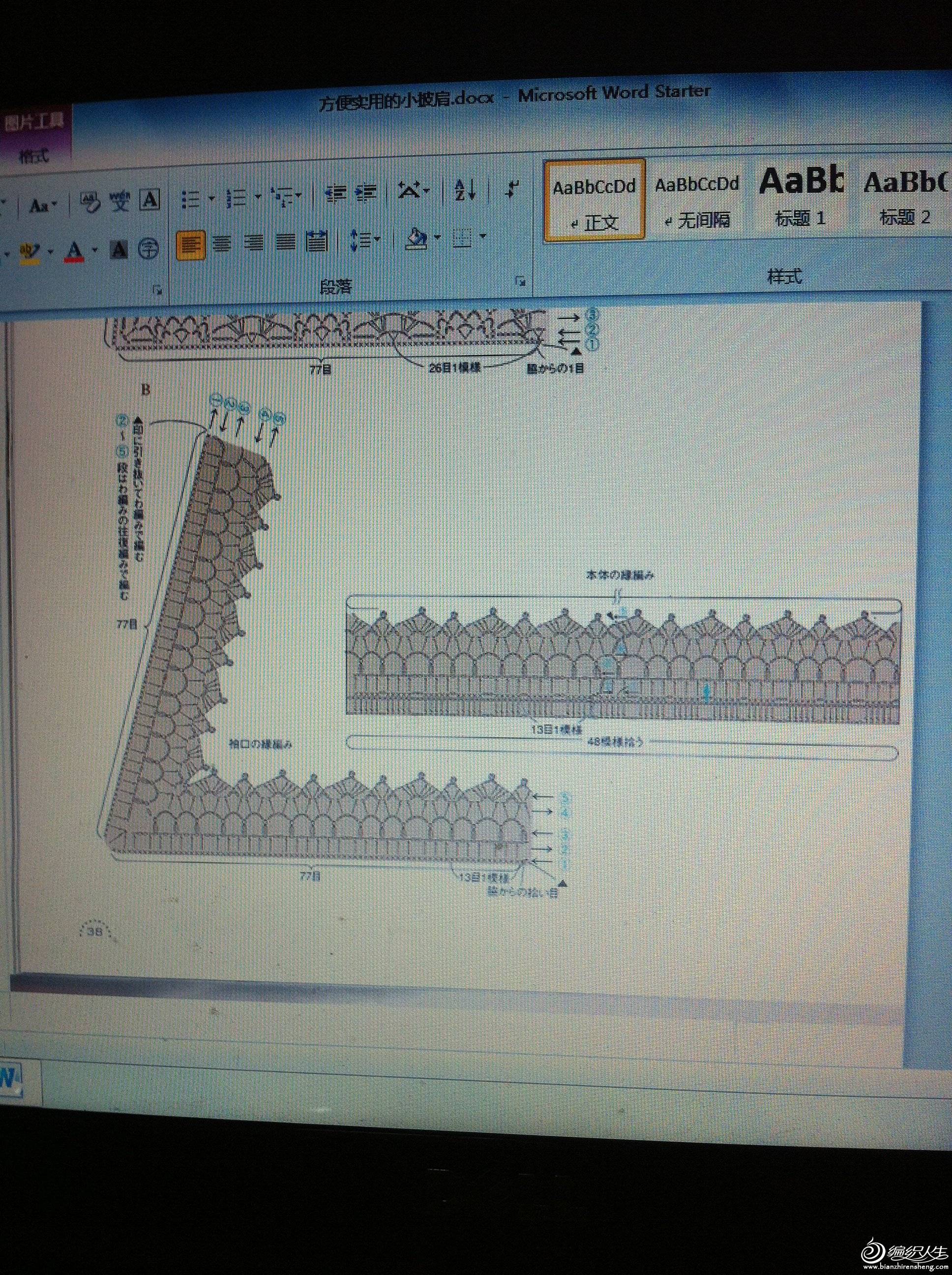Open the highlight color dropdown arrow
Viewport: 952px width, 1275px height.
[51, 251]
